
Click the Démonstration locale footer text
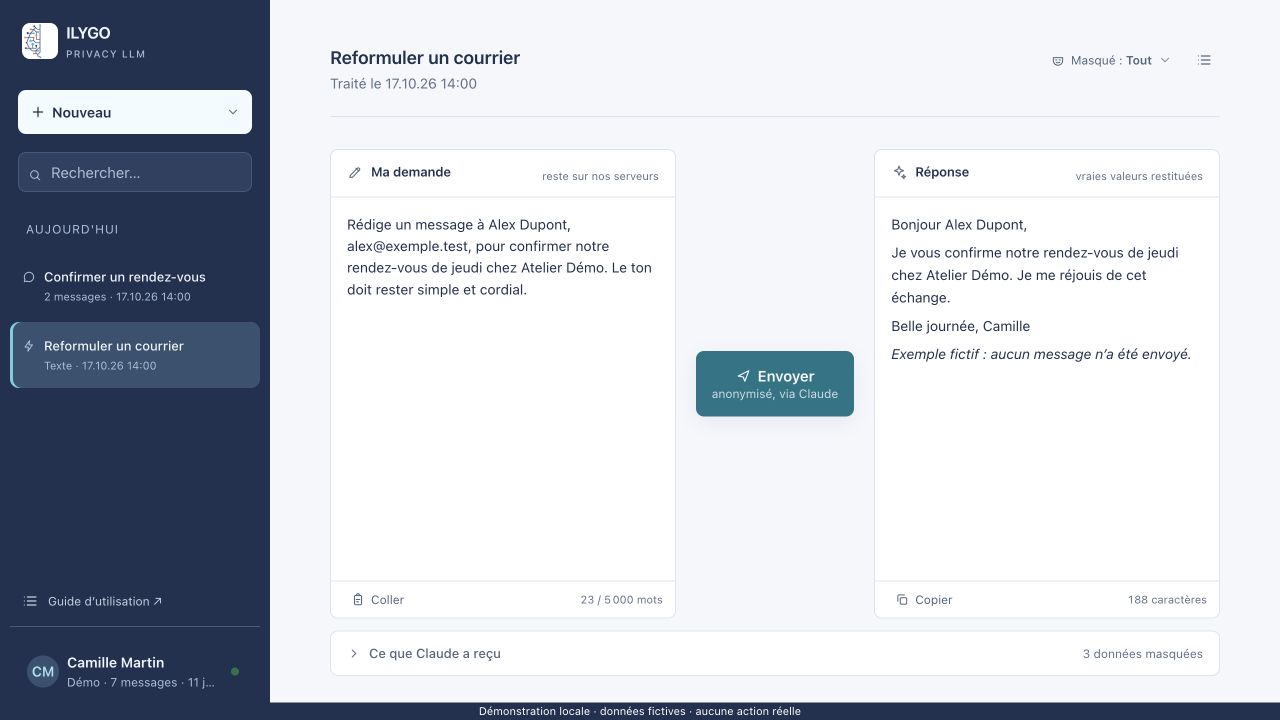coord(640,711)
